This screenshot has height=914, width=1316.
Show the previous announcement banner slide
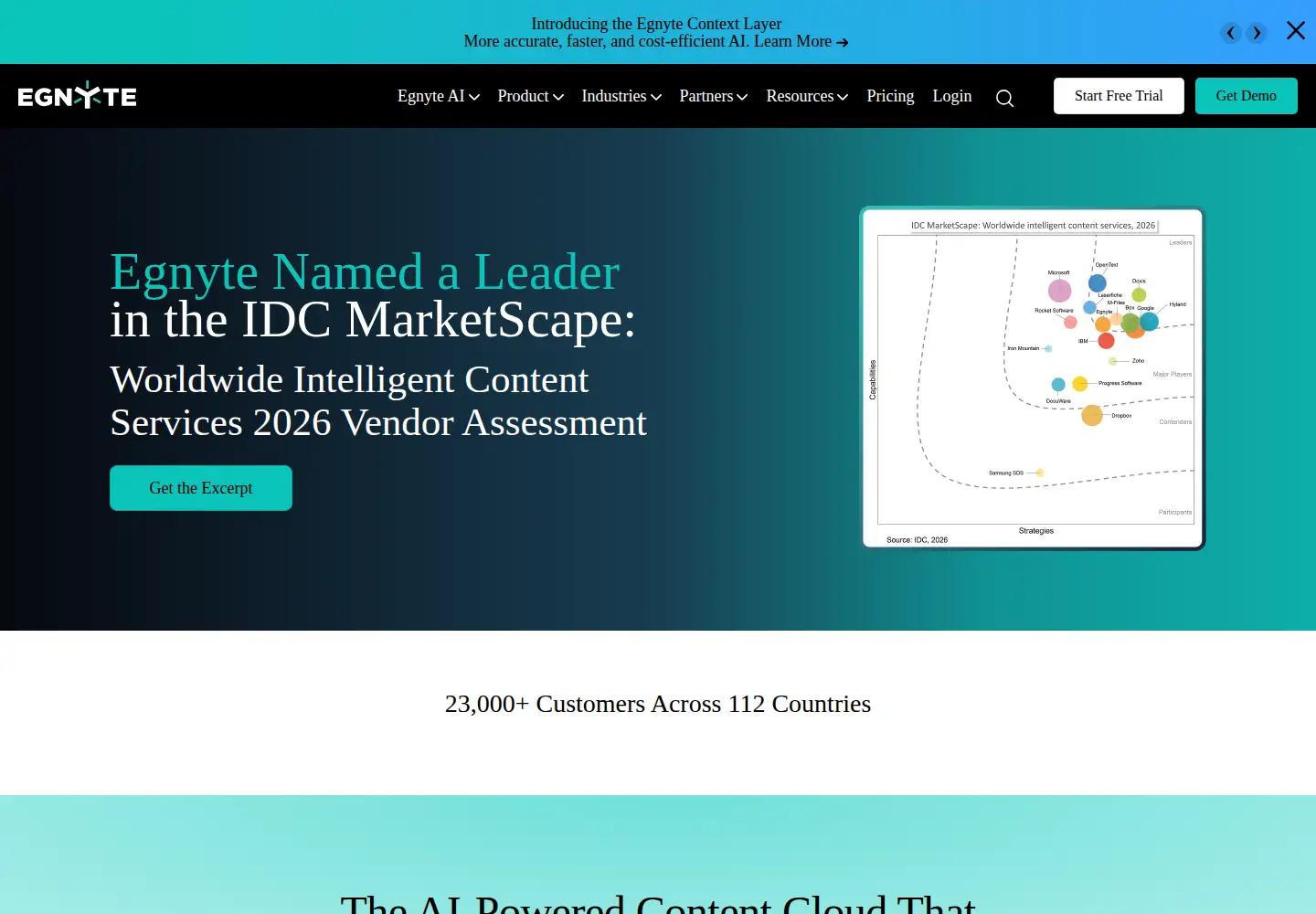point(1231,33)
